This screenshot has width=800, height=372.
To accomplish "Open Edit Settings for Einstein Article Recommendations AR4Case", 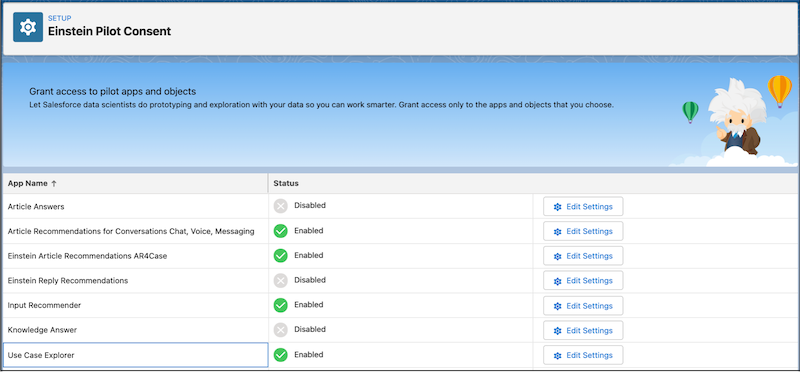I will coord(583,256).
